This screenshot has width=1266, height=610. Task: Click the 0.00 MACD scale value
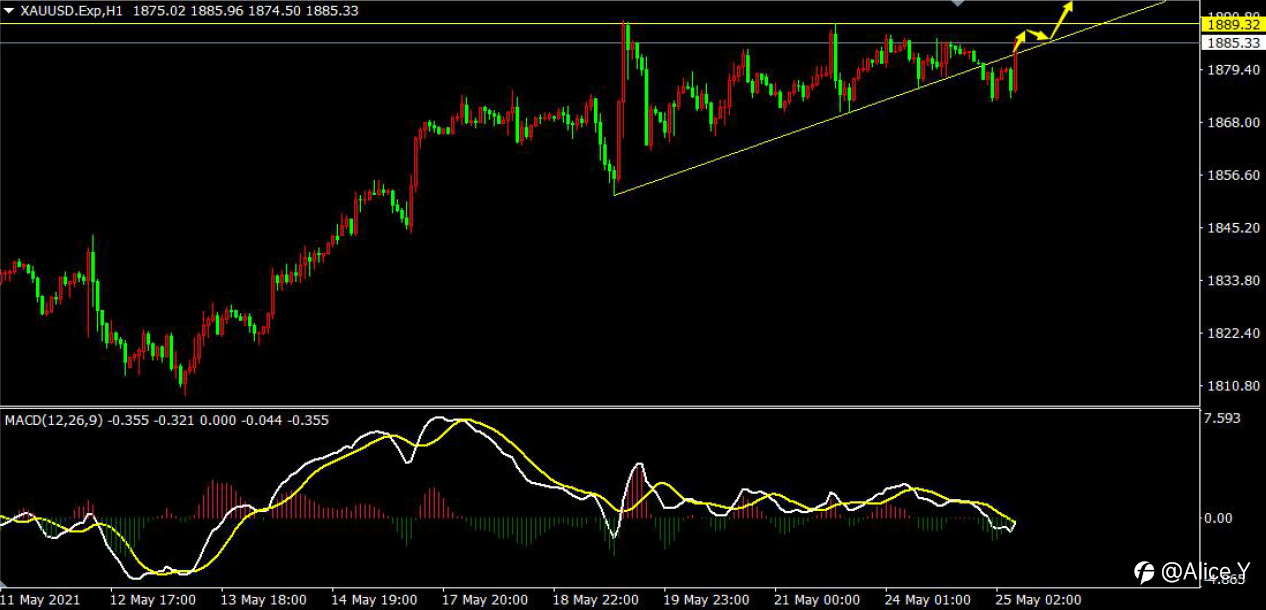pos(1220,518)
